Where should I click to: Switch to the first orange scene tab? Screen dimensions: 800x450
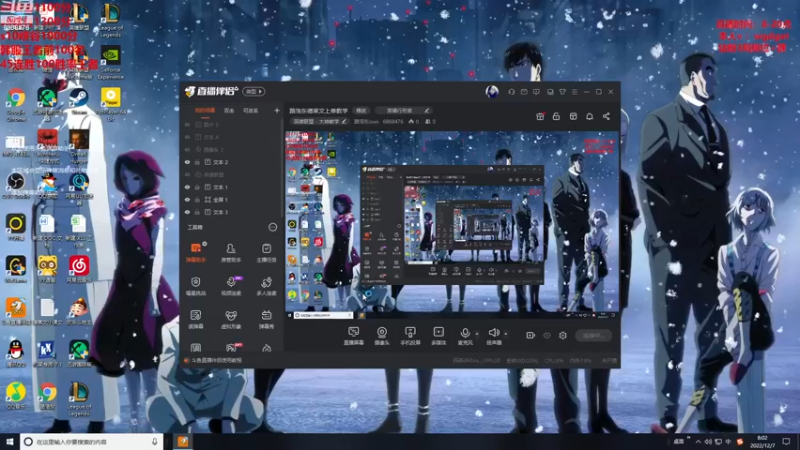pos(205,111)
